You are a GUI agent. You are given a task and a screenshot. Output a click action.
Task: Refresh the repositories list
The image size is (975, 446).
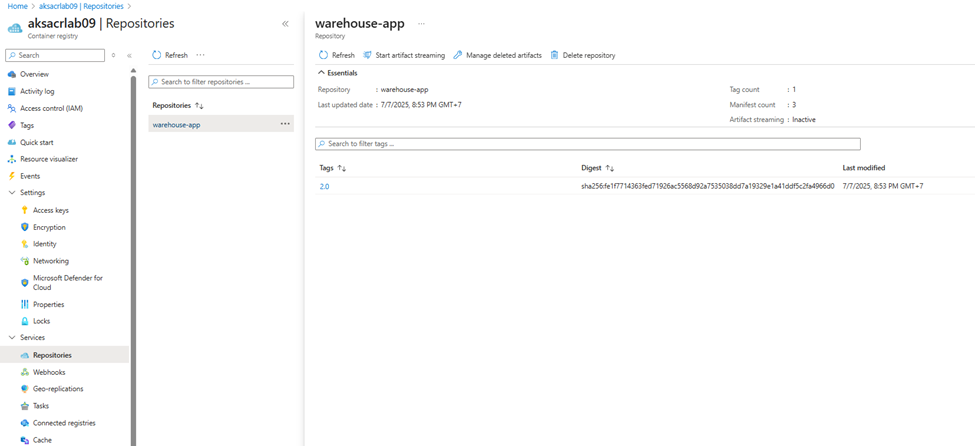(170, 55)
